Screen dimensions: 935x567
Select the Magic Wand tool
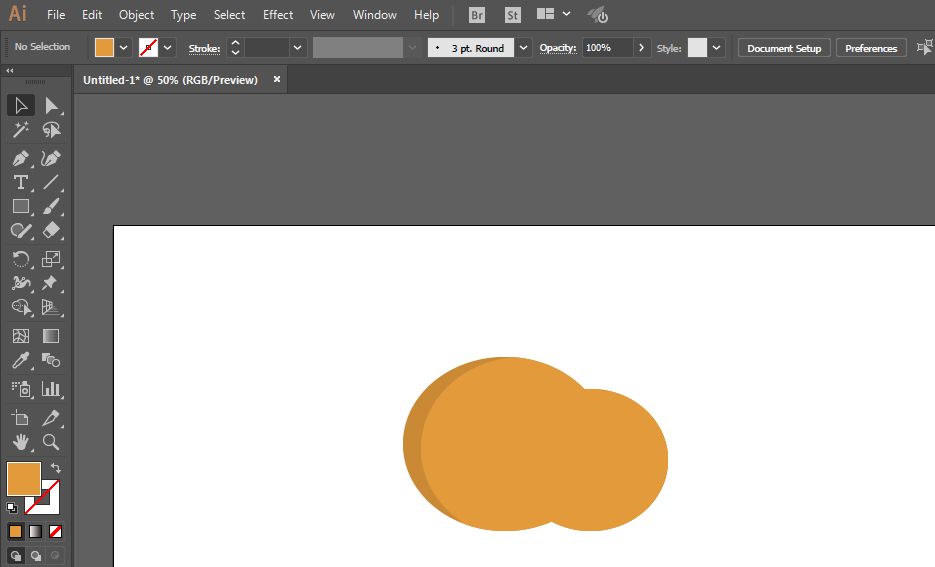pyautogui.click(x=20, y=130)
